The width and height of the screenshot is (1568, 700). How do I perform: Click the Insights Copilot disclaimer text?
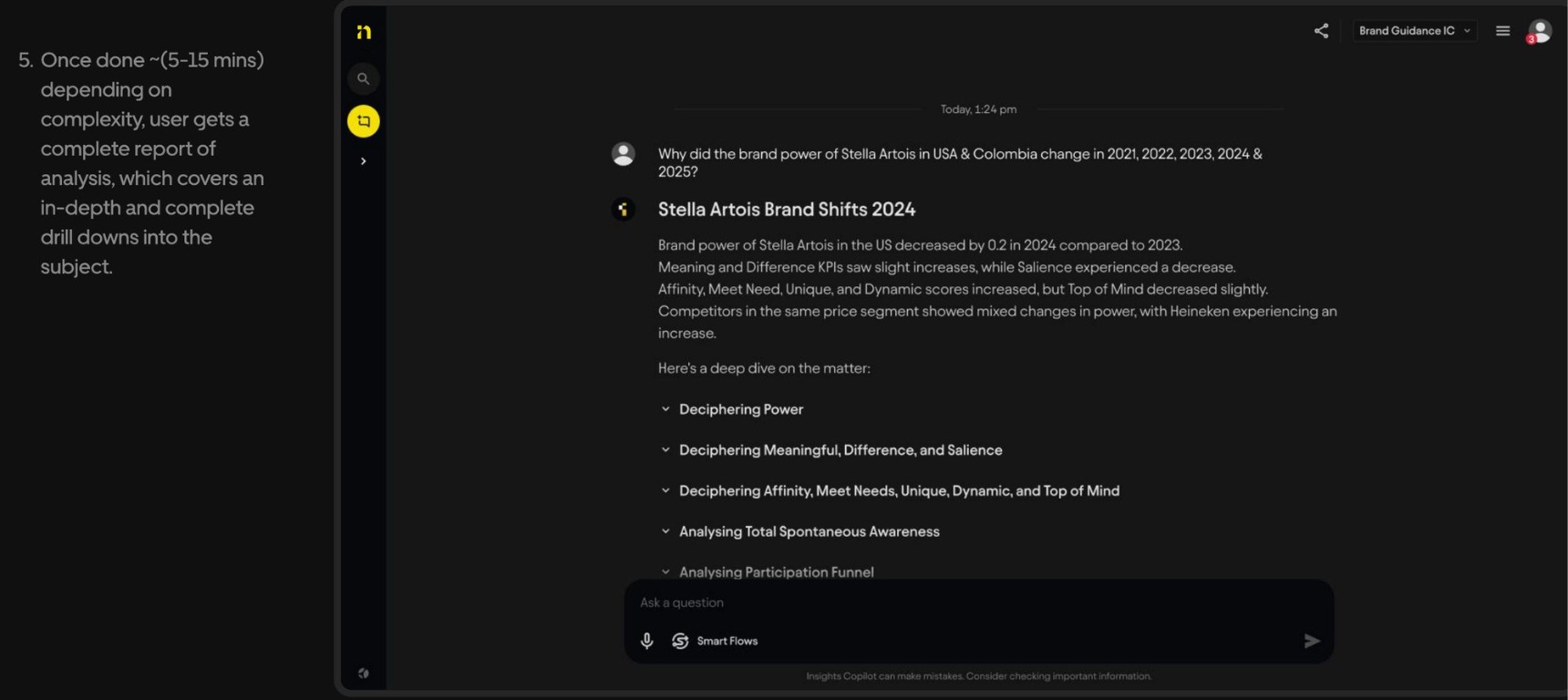tap(978, 676)
